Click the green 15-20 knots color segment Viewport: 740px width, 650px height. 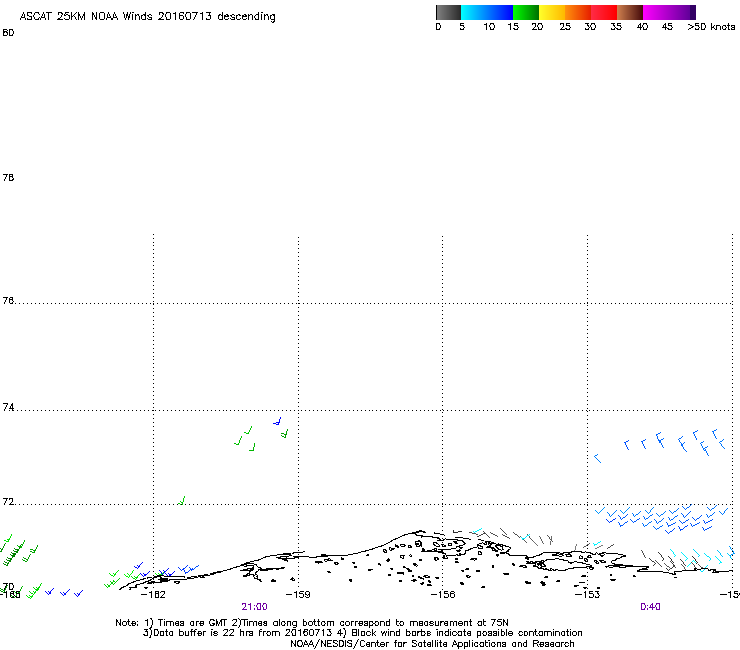click(x=526, y=12)
